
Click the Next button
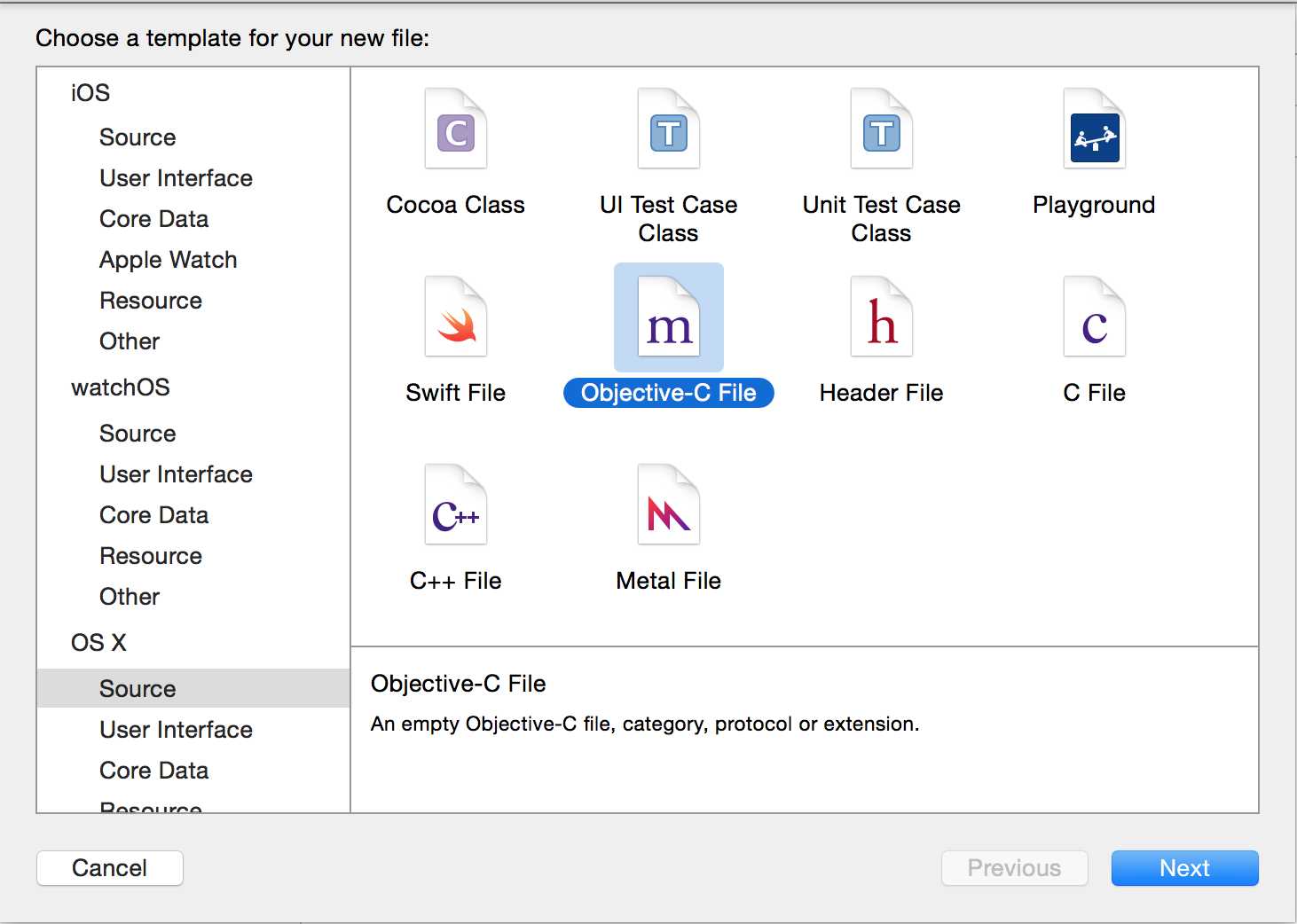(1184, 868)
